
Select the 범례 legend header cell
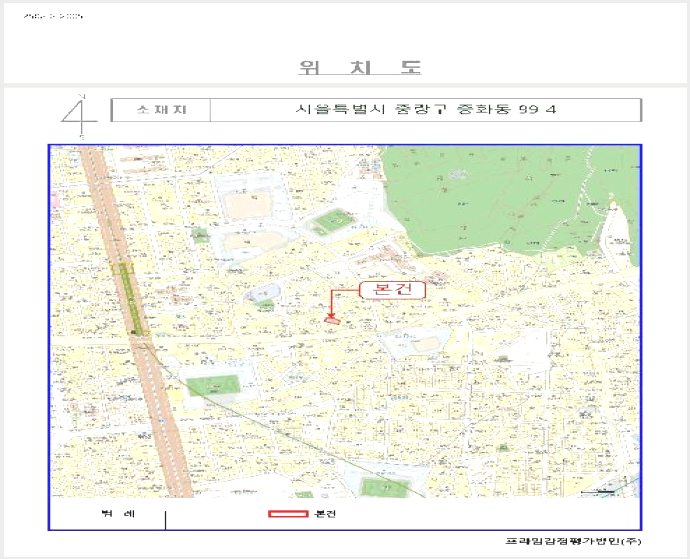(118, 514)
